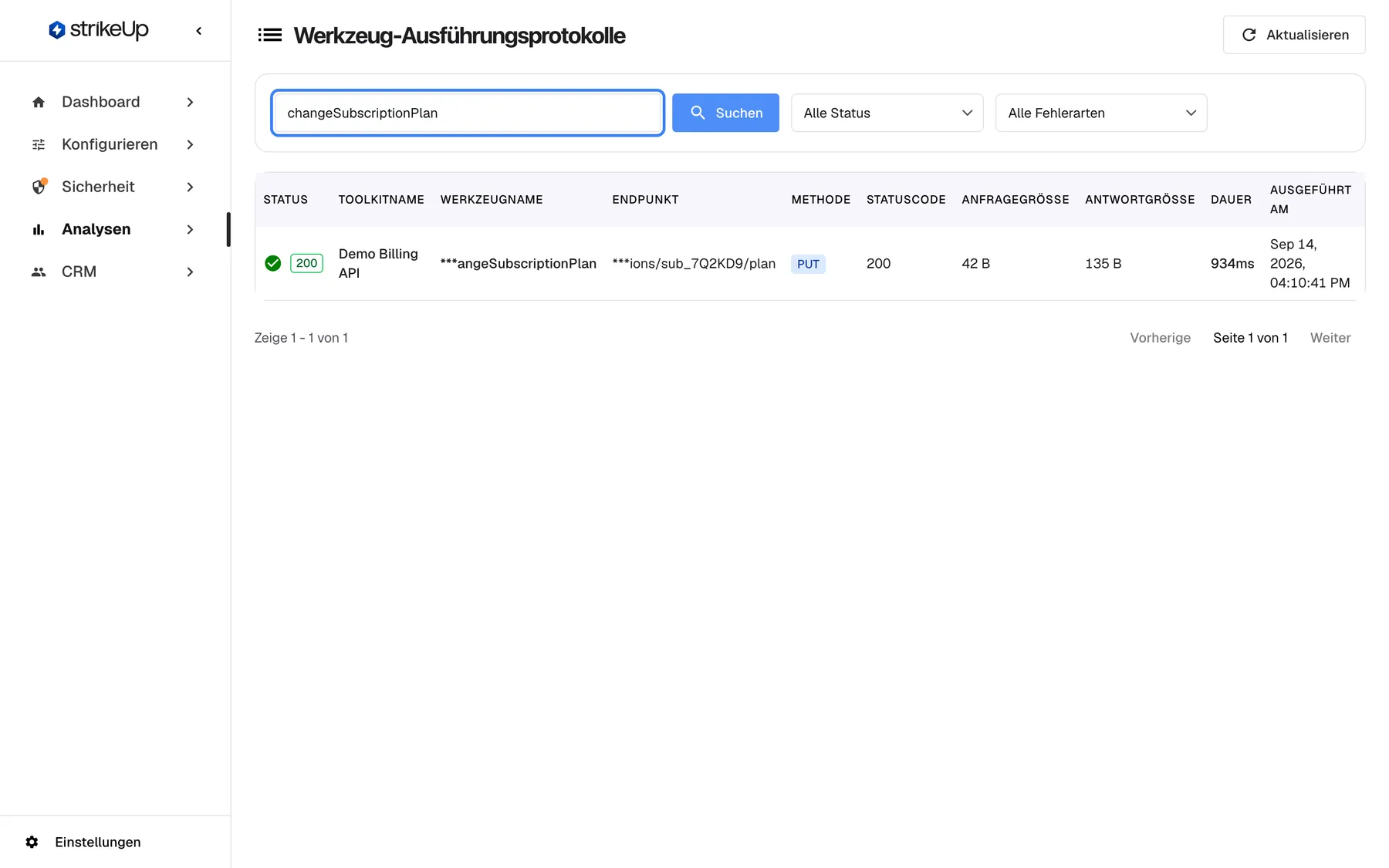Click the ***angeSubscriptionPlan tool name
The image size is (1389, 868).
click(518, 263)
